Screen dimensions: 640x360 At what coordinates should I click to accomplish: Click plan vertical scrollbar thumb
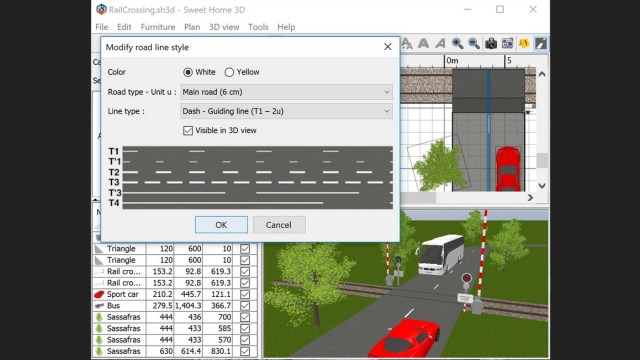[x=542, y=160]
